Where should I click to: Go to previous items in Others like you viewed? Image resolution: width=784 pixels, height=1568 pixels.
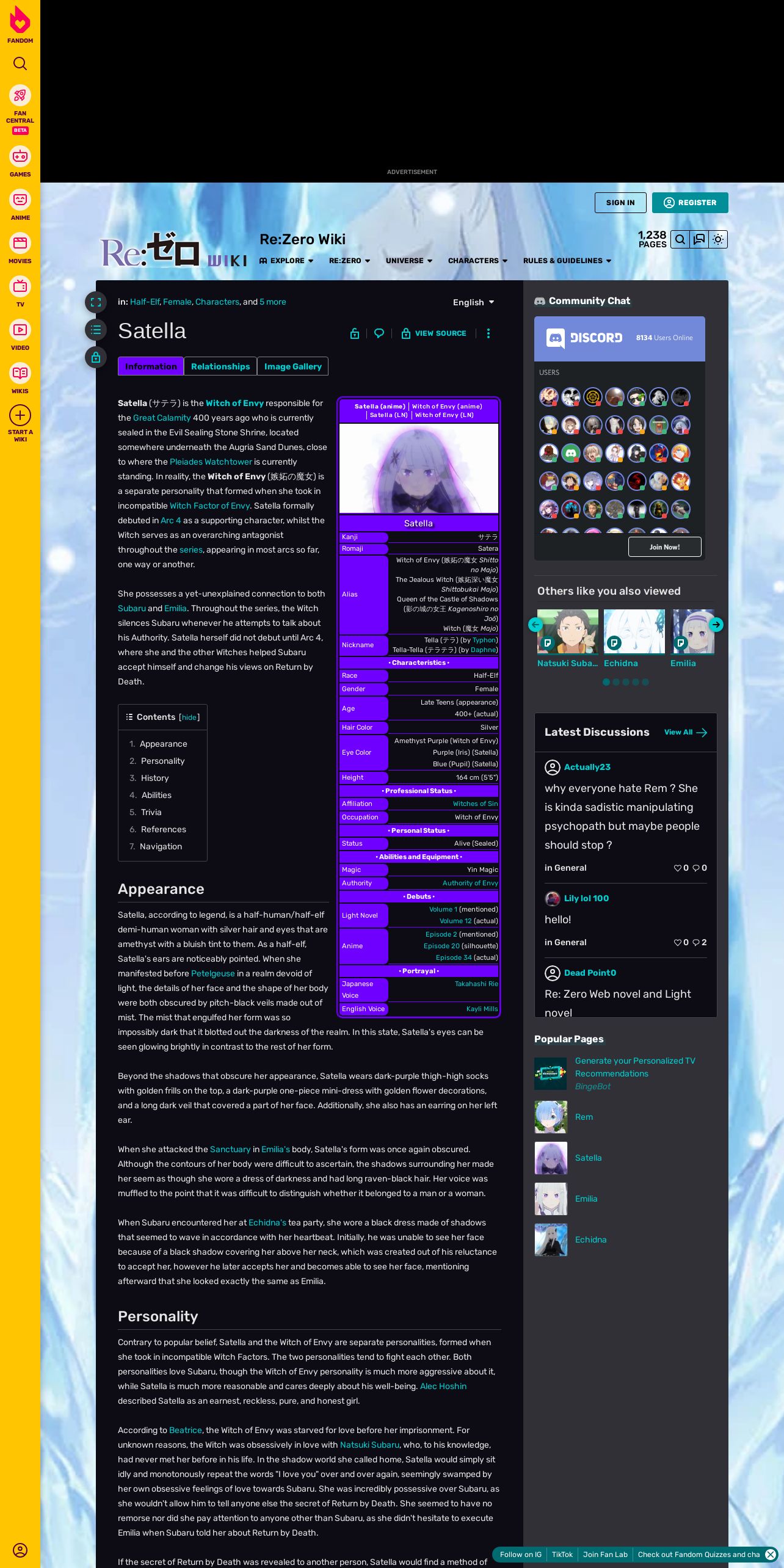click(535, 625)
